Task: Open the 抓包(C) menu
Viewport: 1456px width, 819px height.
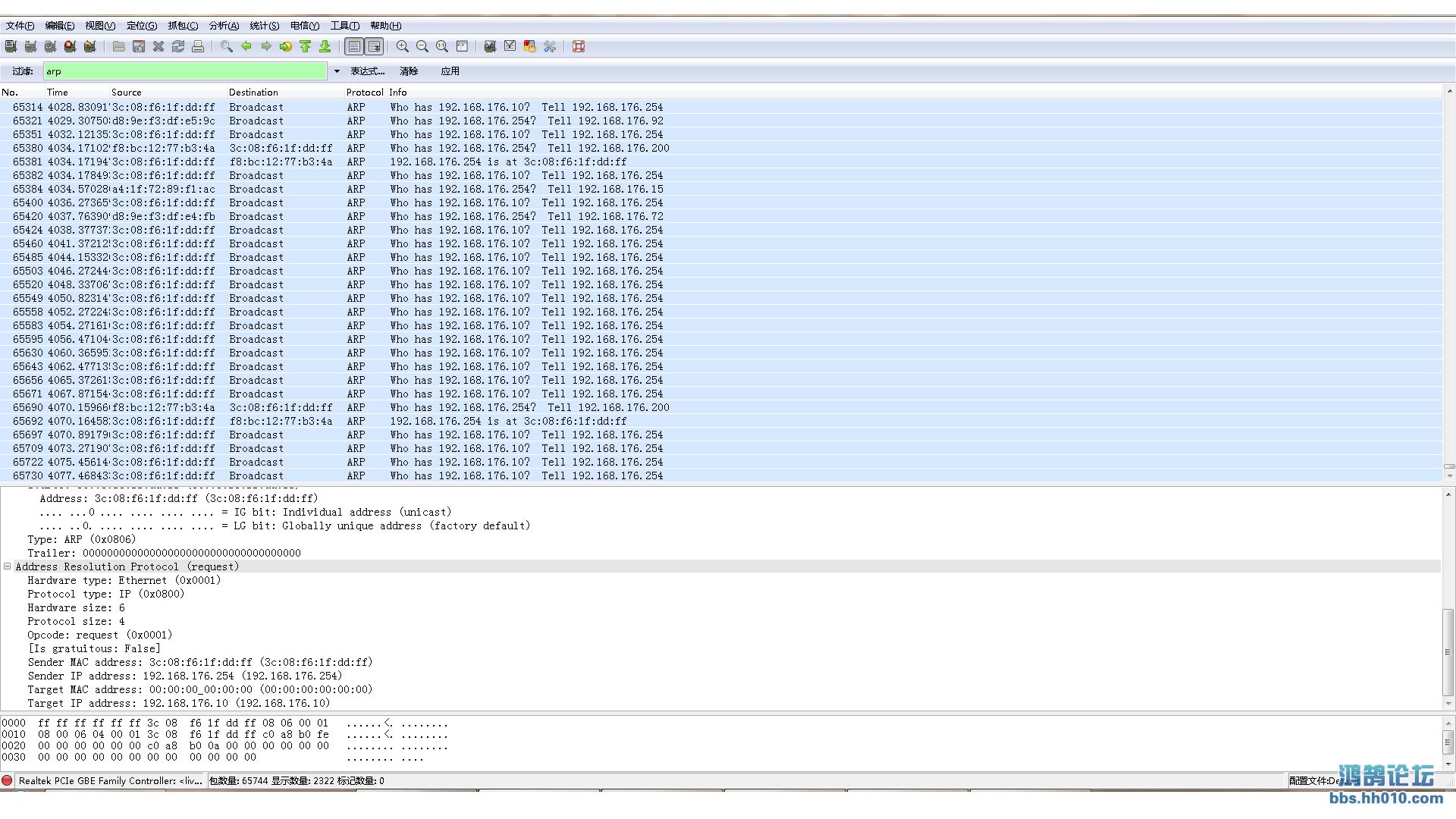Action: point(183,26)
